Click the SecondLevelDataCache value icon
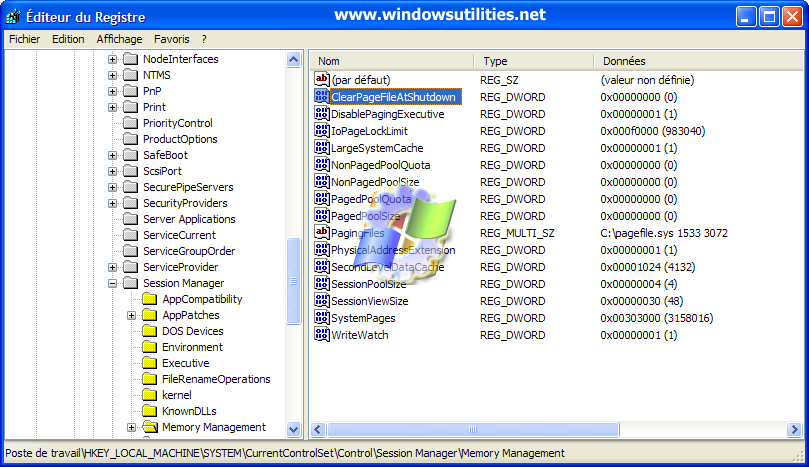This screenshot has height=467, width=809. coord(321,267)
